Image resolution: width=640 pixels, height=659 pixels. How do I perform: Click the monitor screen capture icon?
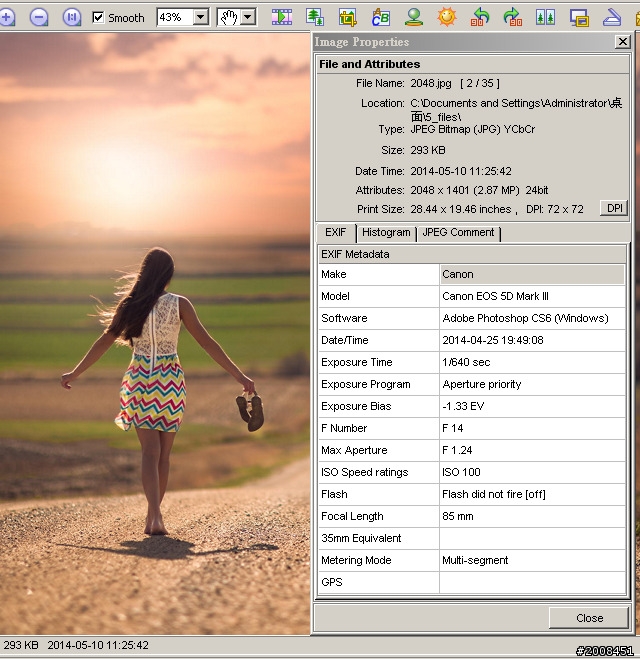pyautogui.click(x=579, y=17)
